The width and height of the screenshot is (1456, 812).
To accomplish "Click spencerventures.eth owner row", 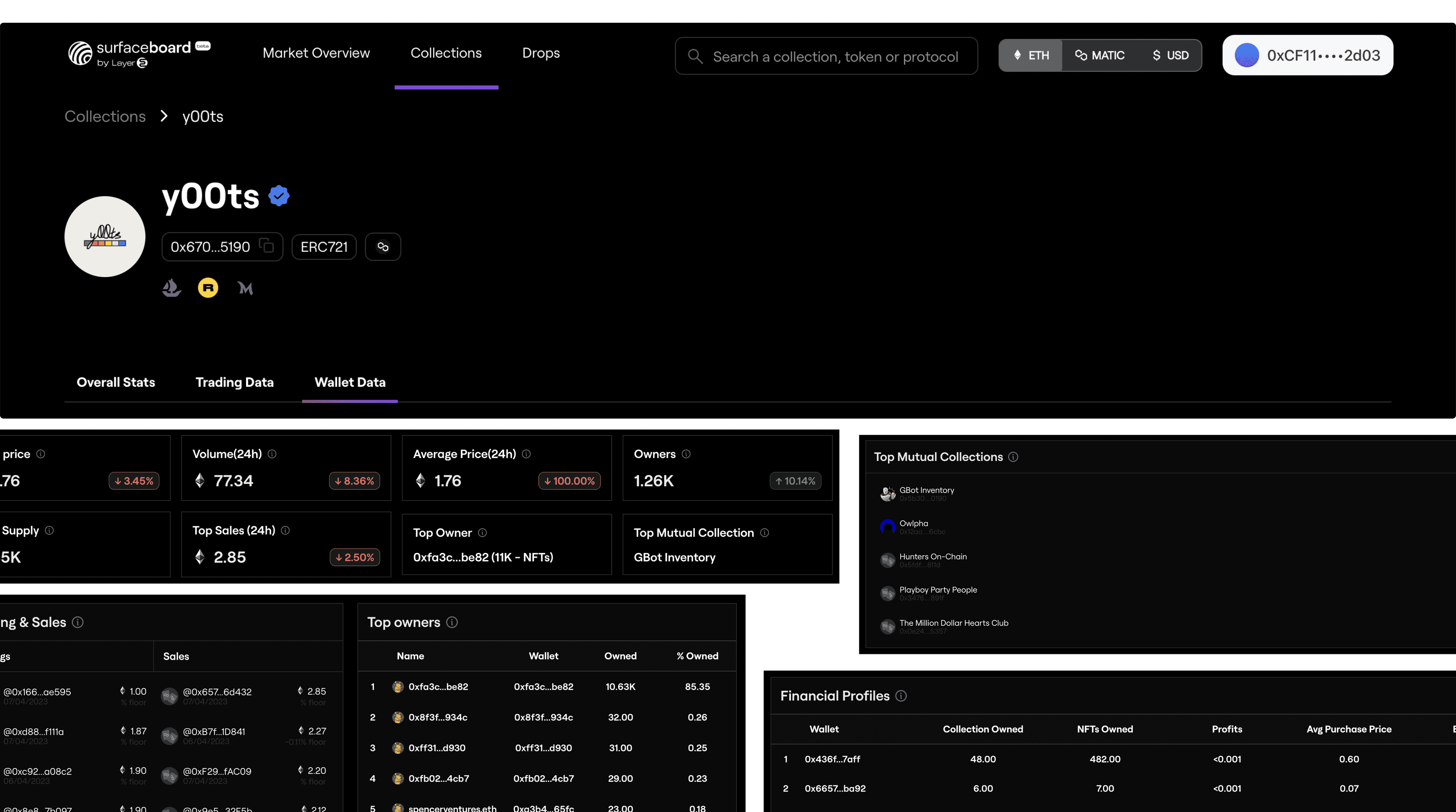I will [x=547, y=808].
